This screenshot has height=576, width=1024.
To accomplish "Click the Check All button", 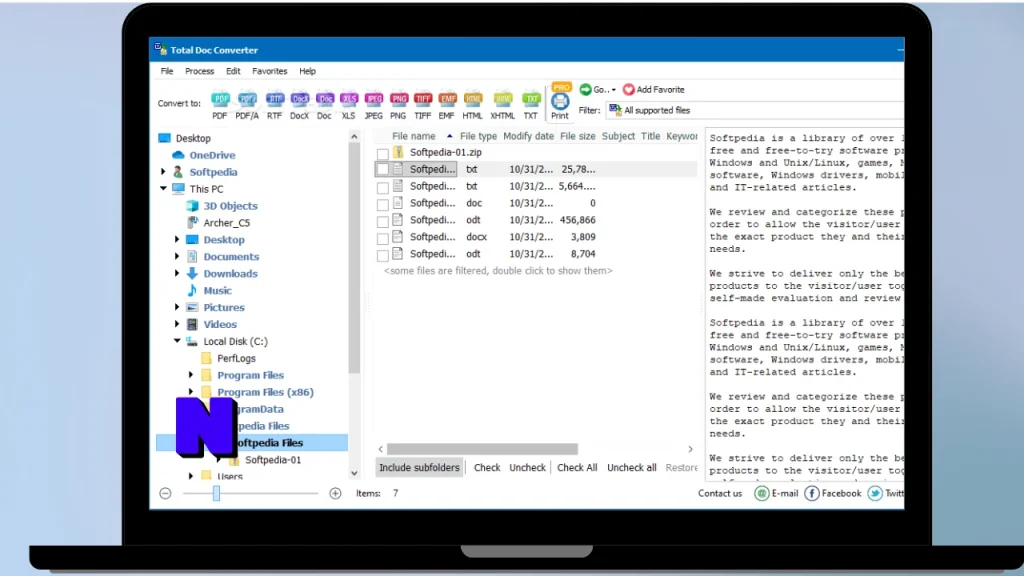I will click(577, 468).
